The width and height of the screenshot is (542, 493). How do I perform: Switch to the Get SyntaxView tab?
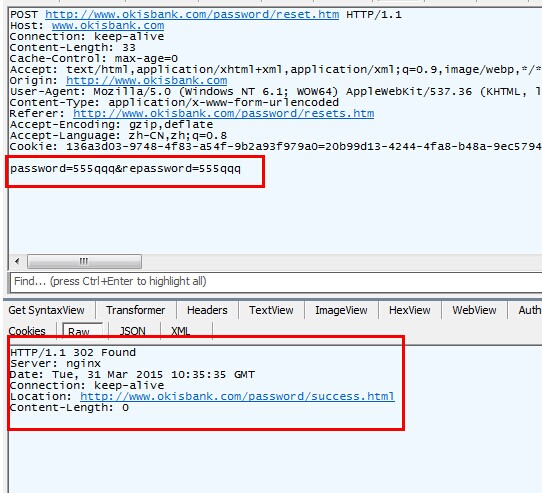(x=47, y=310)
